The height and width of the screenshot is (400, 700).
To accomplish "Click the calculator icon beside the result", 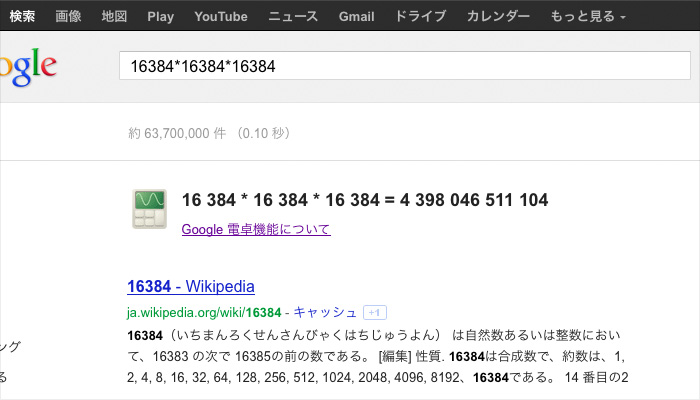I will point(150,209).
